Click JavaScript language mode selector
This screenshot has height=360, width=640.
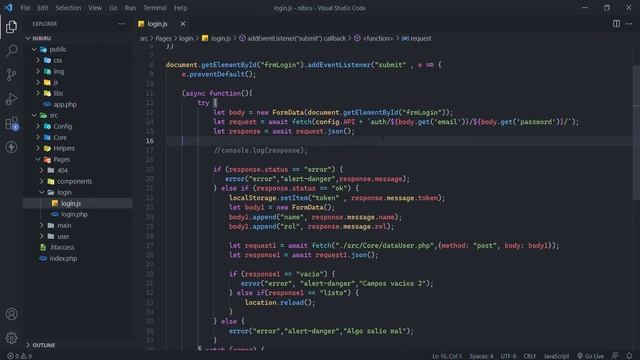tap(556, 356)
